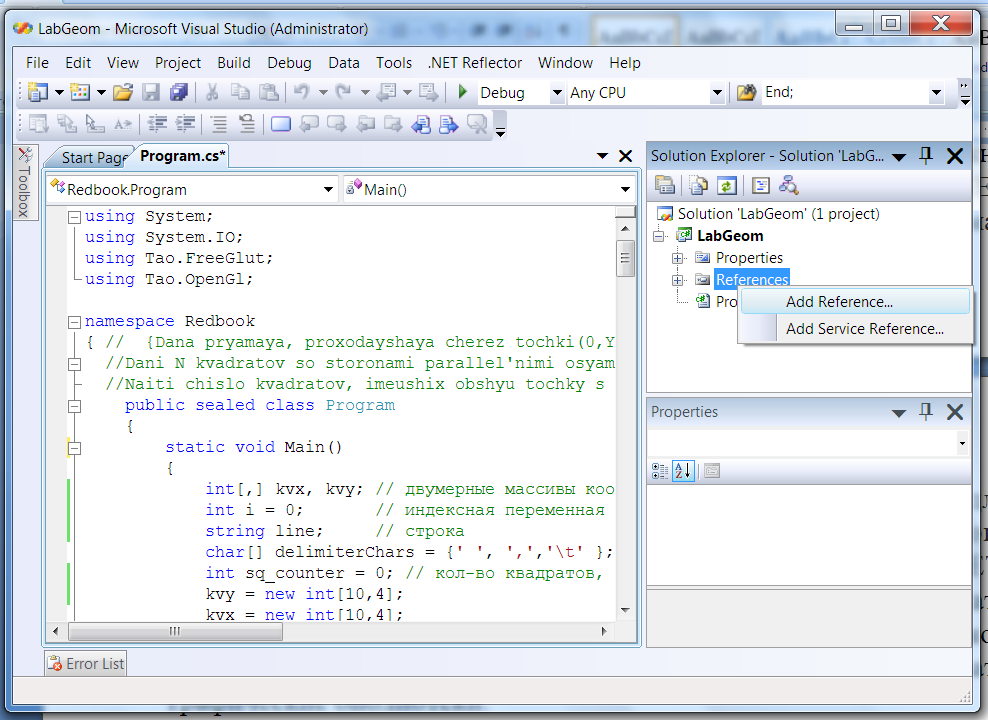The height and width of the screenshot is (720, 988).
Task: Click the Decrease Indent icon
Action: click(x=157, y=123)
